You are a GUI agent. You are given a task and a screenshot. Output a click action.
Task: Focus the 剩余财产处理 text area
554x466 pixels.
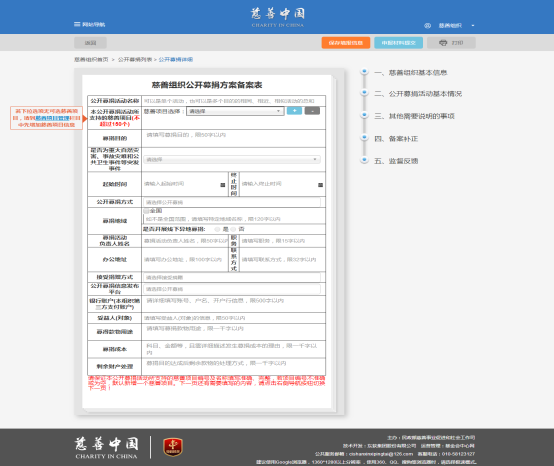click(233, 366)
